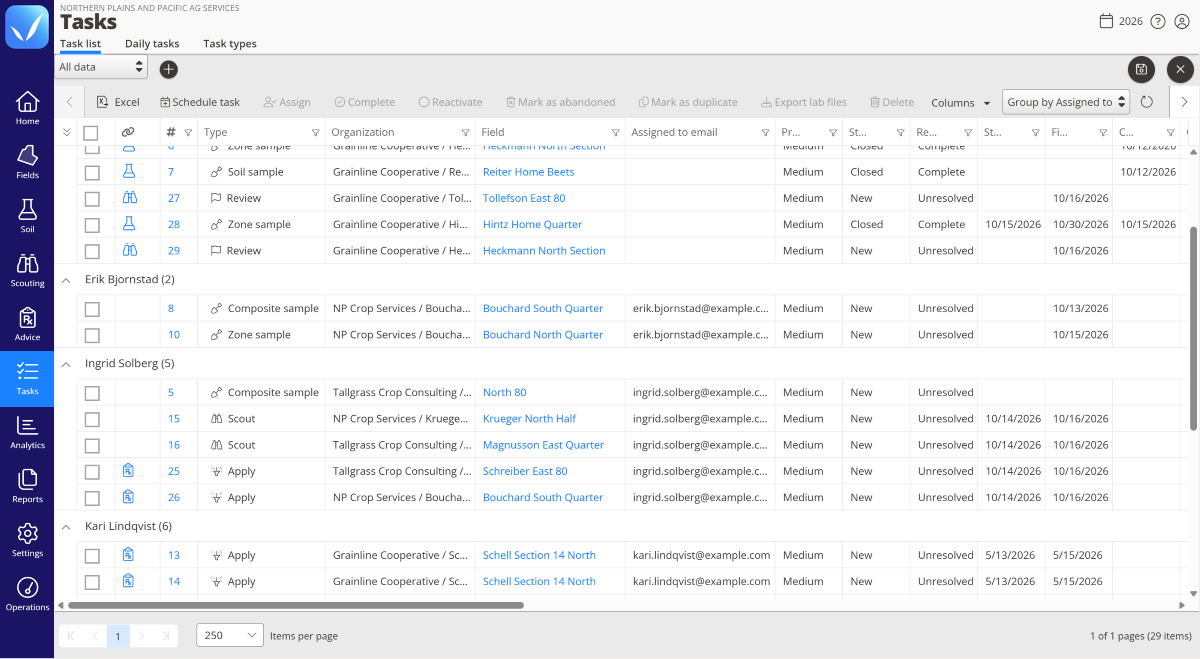Open the binoculars icon on task 27 row
The width and height of the screenshot is (1200, 659).
[x=128, y=198]
